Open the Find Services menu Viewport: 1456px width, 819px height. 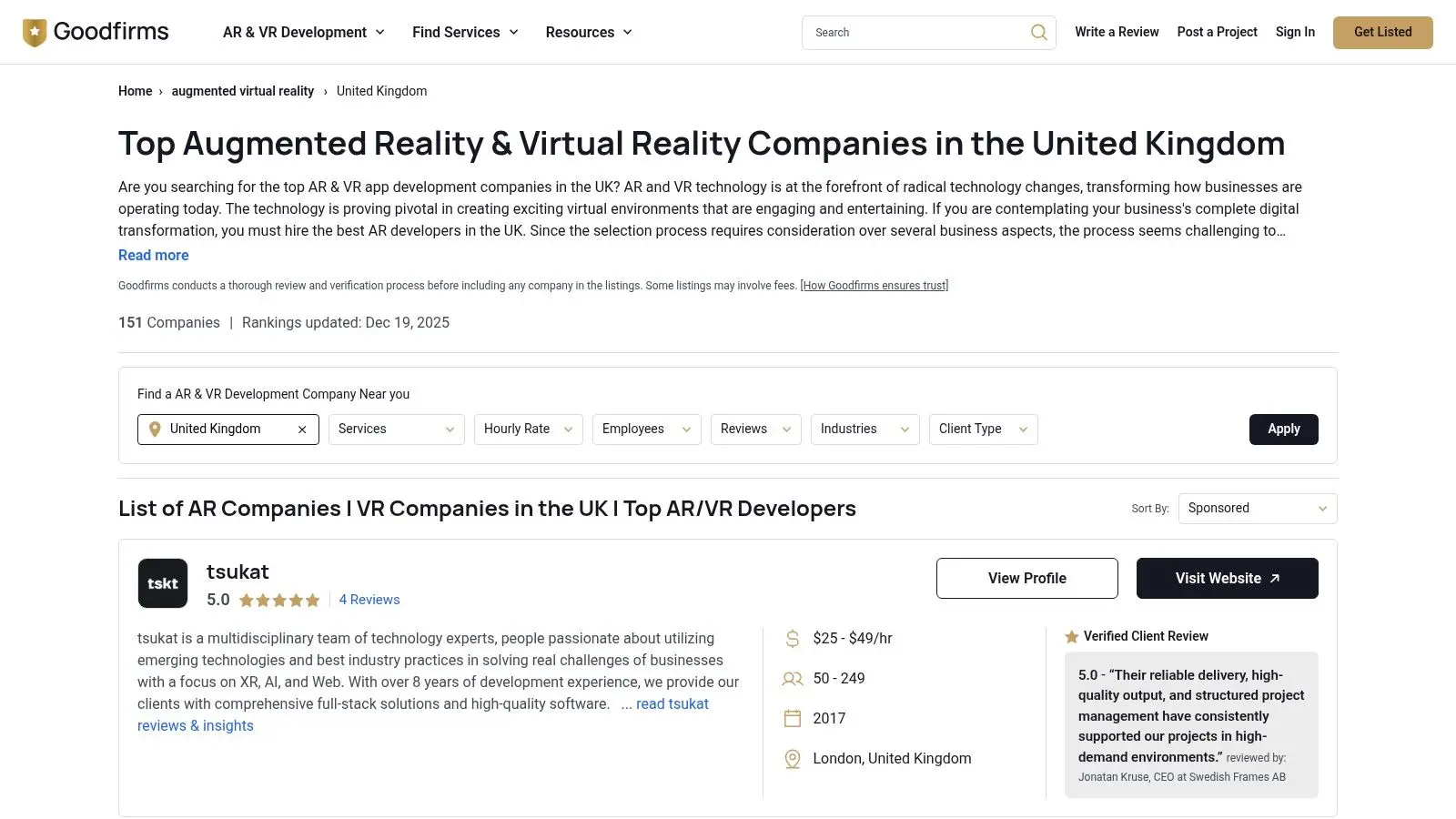465,33
